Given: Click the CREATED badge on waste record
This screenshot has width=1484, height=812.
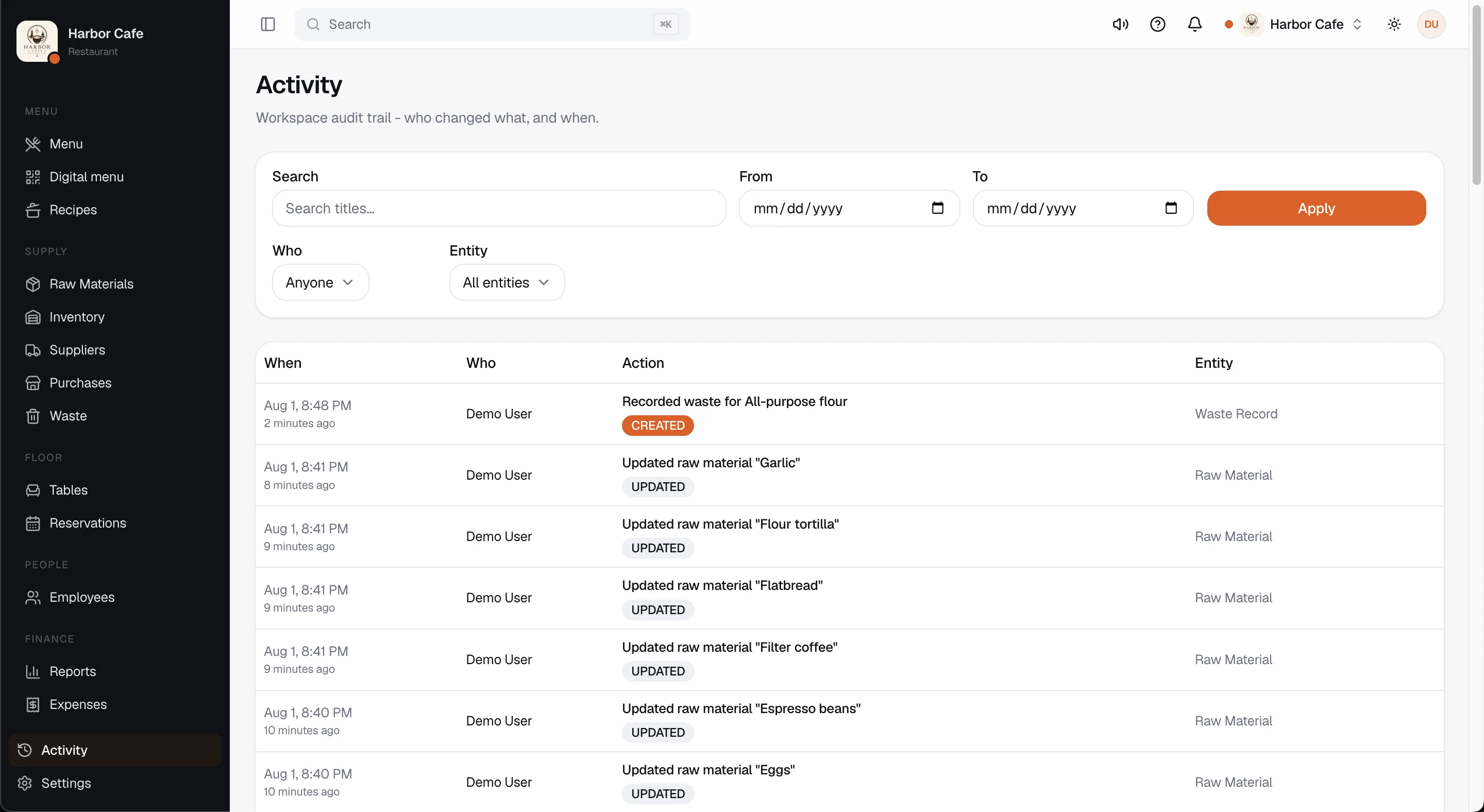Looking at the screenshot, I should [x=658, y=426].
